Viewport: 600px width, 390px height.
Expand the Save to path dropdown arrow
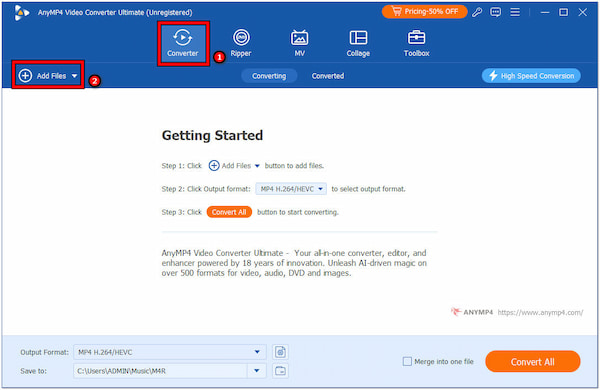point(257,371)
